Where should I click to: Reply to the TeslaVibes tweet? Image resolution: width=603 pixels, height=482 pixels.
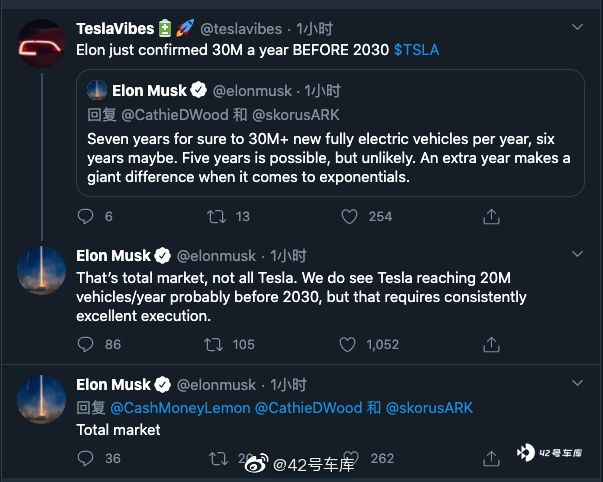pos(85,216)
